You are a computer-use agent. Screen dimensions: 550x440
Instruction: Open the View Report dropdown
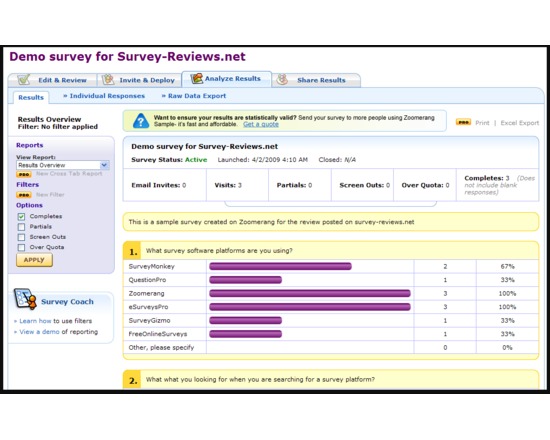coord(63,165)
